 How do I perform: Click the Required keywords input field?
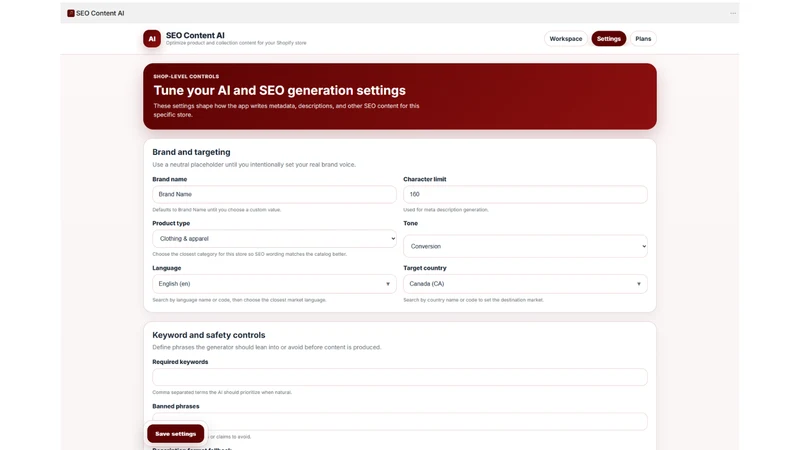pos(399,377)
